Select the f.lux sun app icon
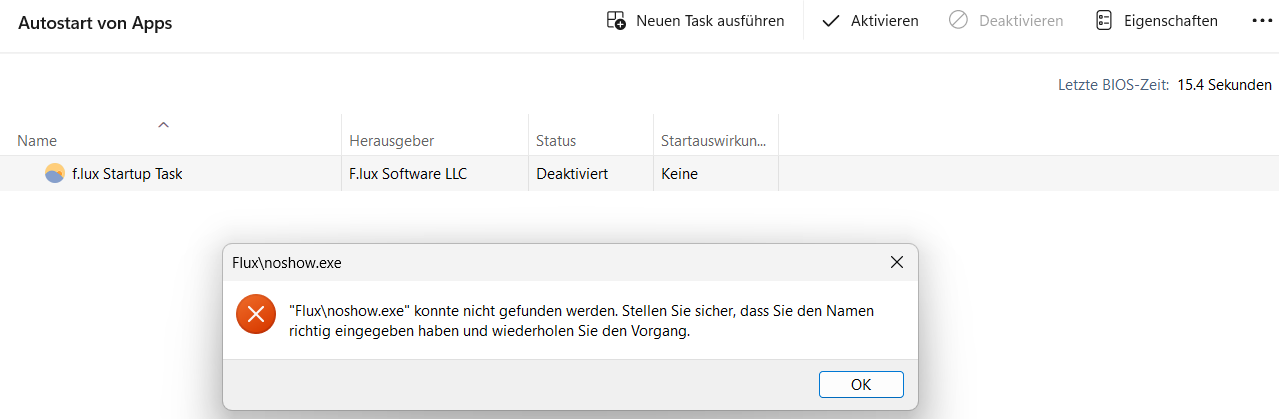The image size is (1279, 419). (x=55, y=173)
